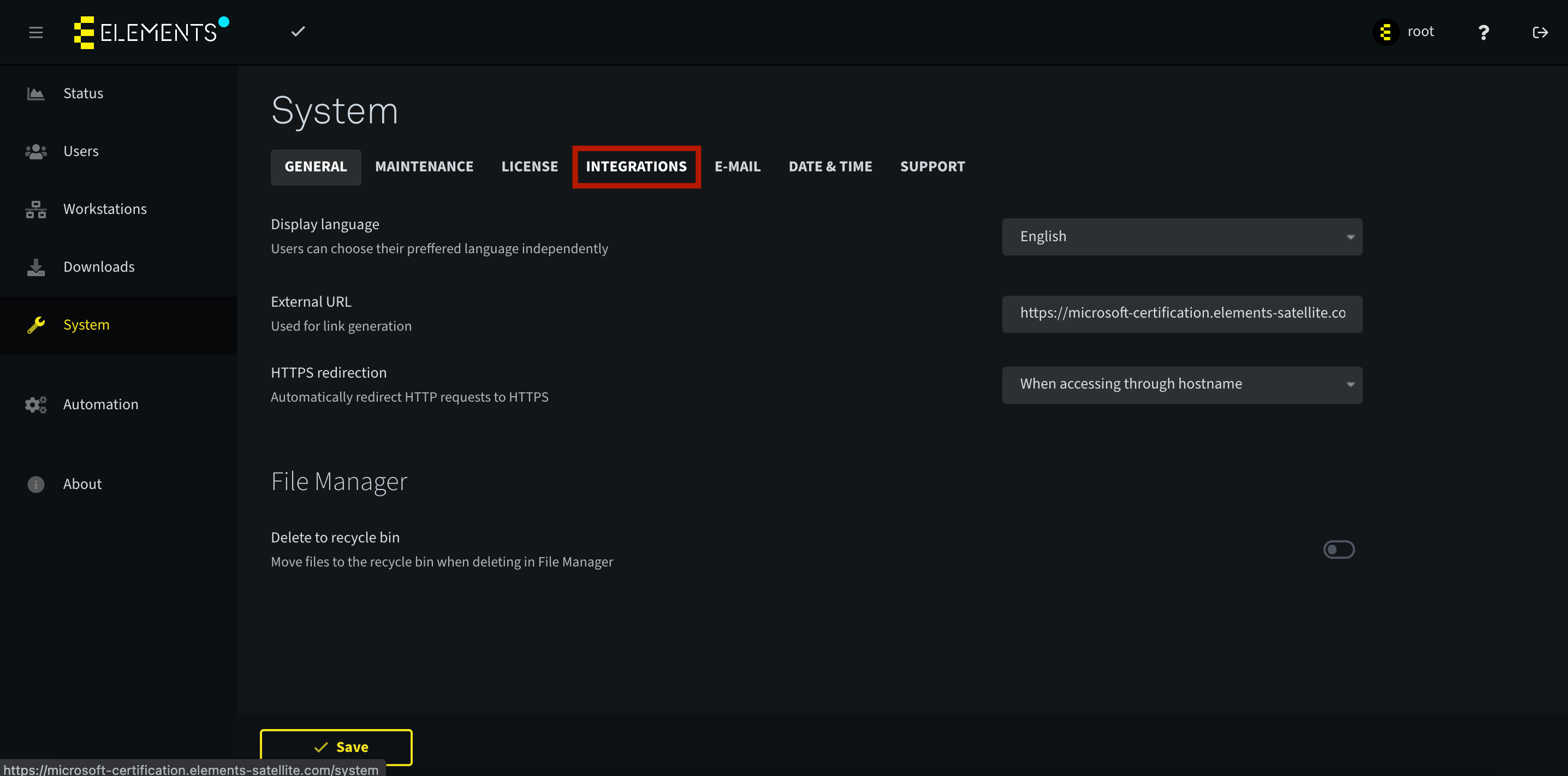Open the Display language dropdown
1568x776 pixels.
click(1181, 237)
